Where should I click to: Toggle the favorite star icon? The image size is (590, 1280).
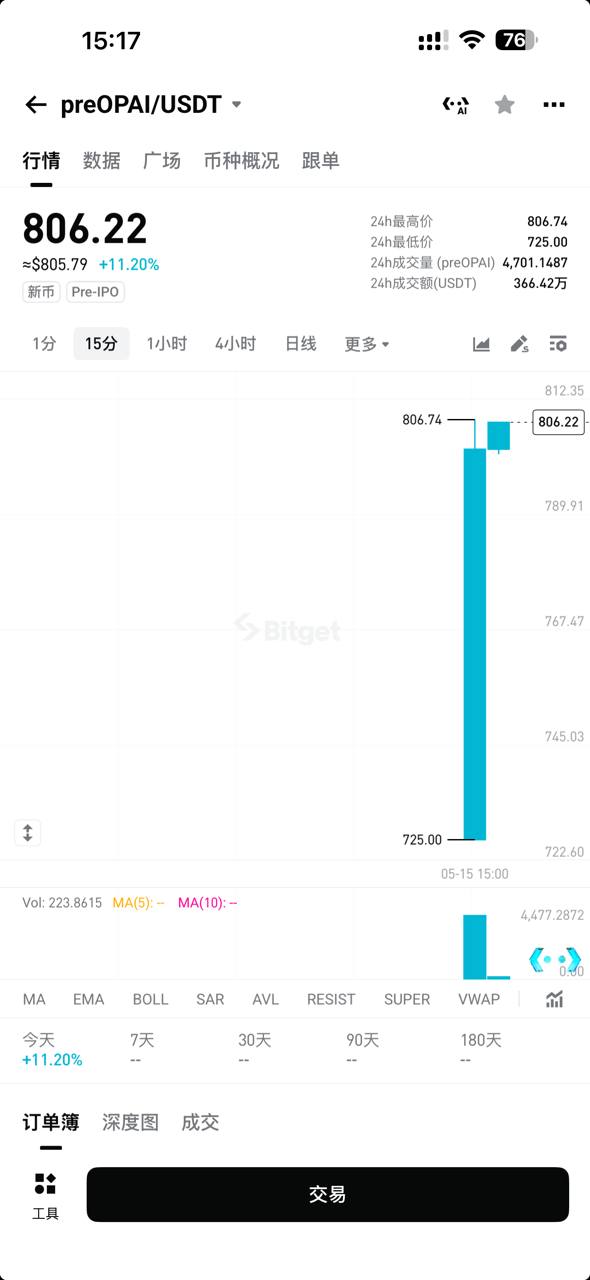pyautogui.click(x=505, y=104)
